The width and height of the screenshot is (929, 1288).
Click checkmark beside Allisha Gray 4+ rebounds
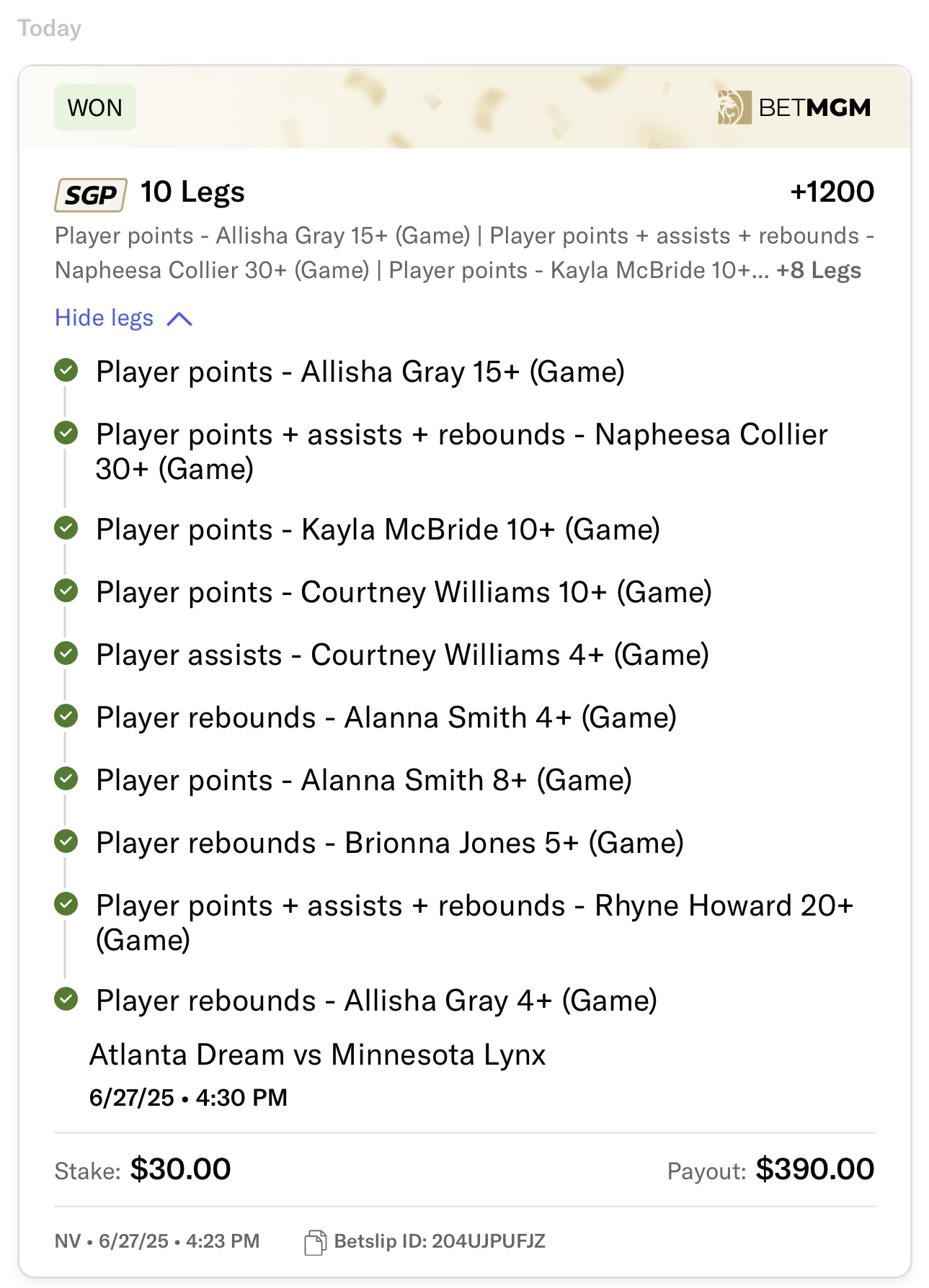[x=66, y=999]
